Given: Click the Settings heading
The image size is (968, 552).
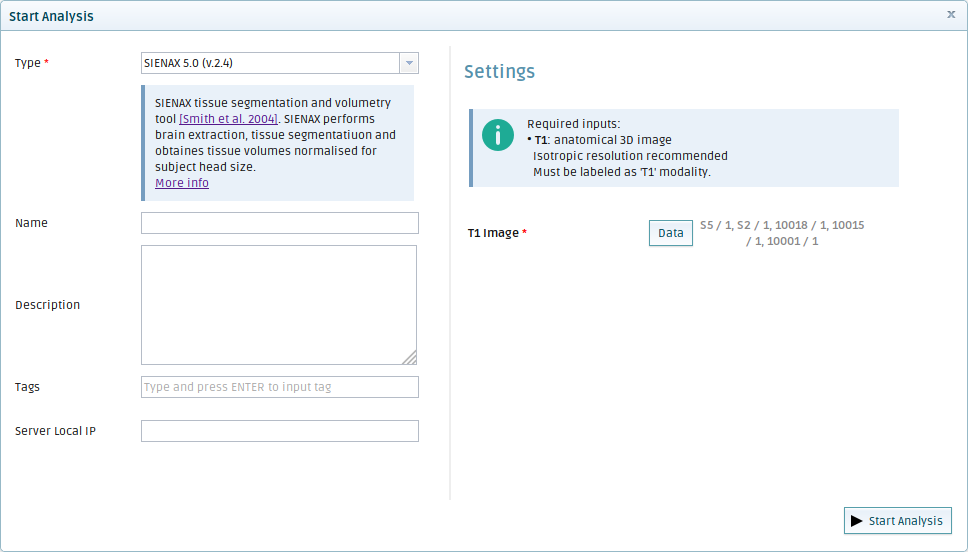Looking at the screenshot, I should click(x=499, y=72).
